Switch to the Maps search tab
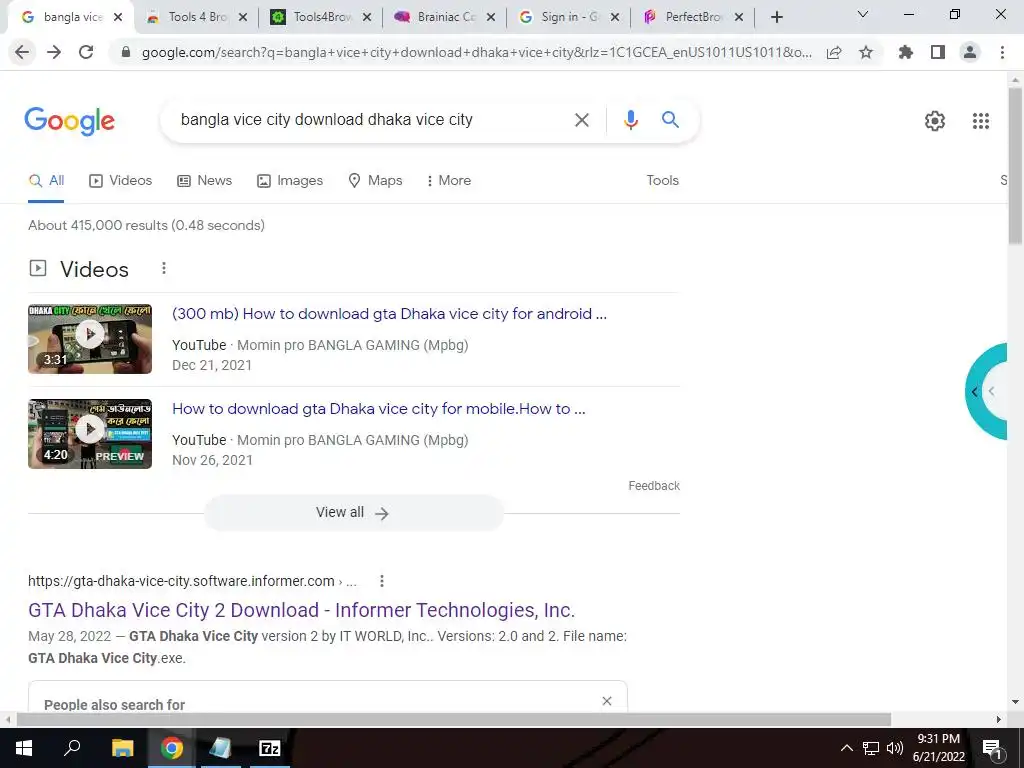The height and width of the screenshot is (768, 1024). click(376, 181)
